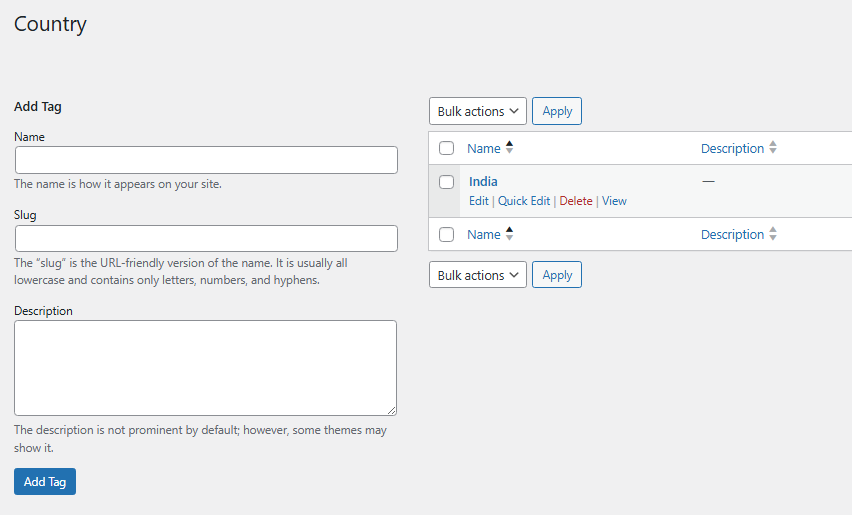Click Edit under India
The width and height of the screenshot is (852, 515).
coord(479,201)
